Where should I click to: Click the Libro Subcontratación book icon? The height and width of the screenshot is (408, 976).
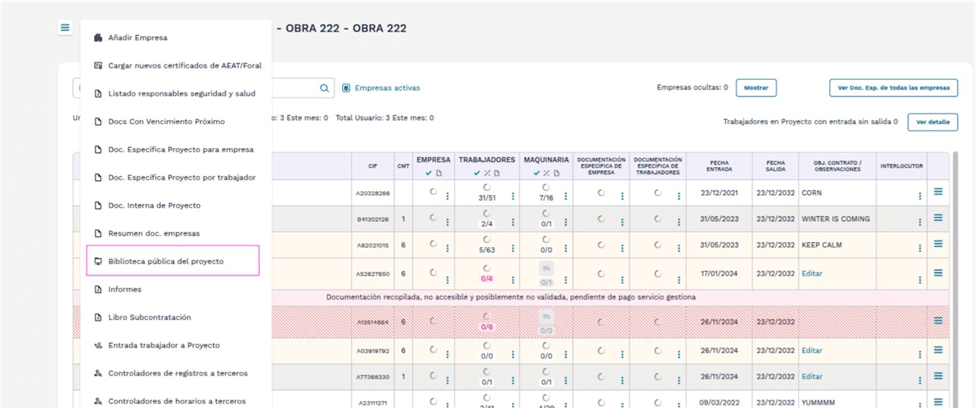pyautogui.click(x=98, y=317)
